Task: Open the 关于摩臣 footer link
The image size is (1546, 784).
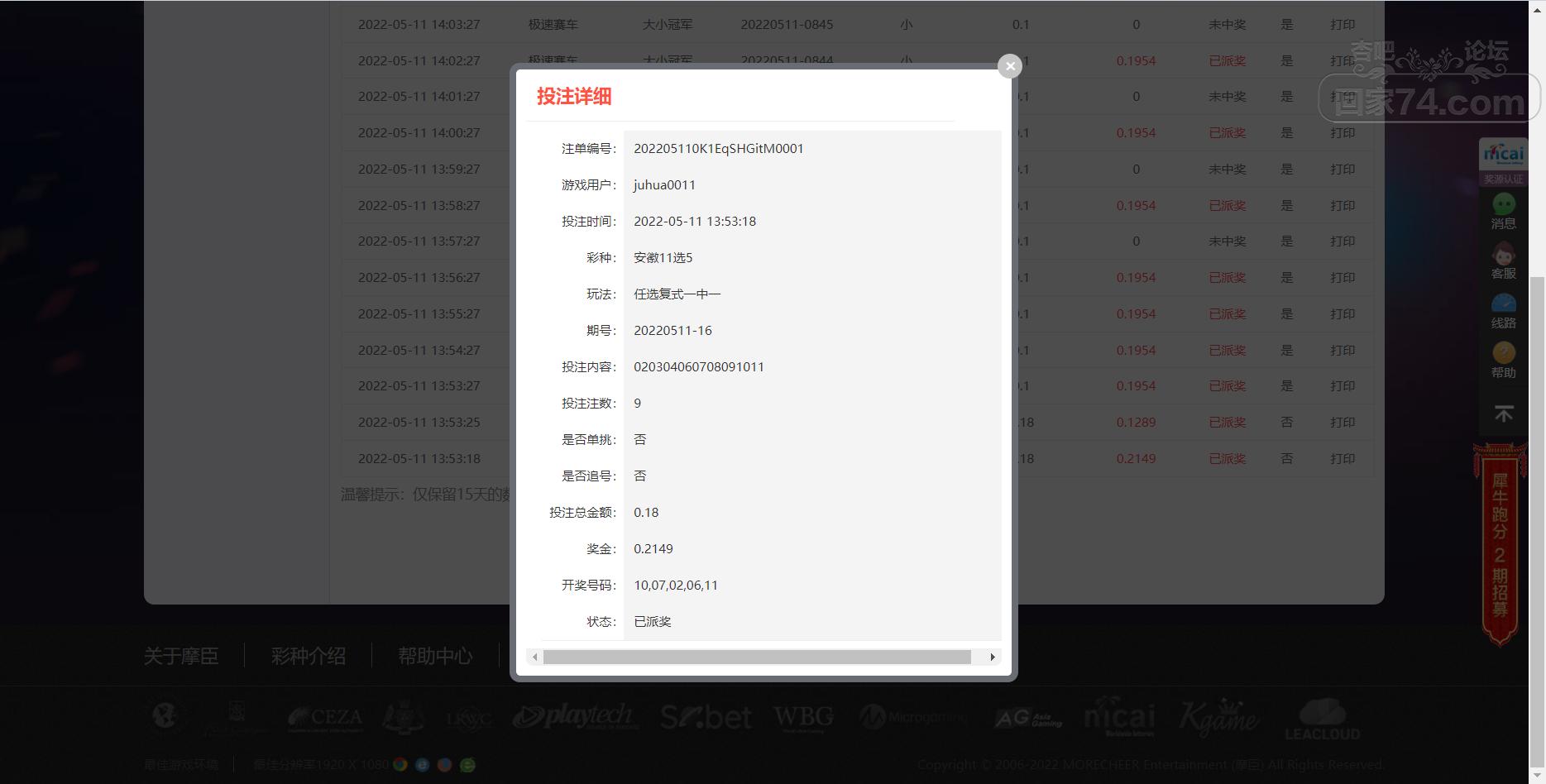Action: 181,656
